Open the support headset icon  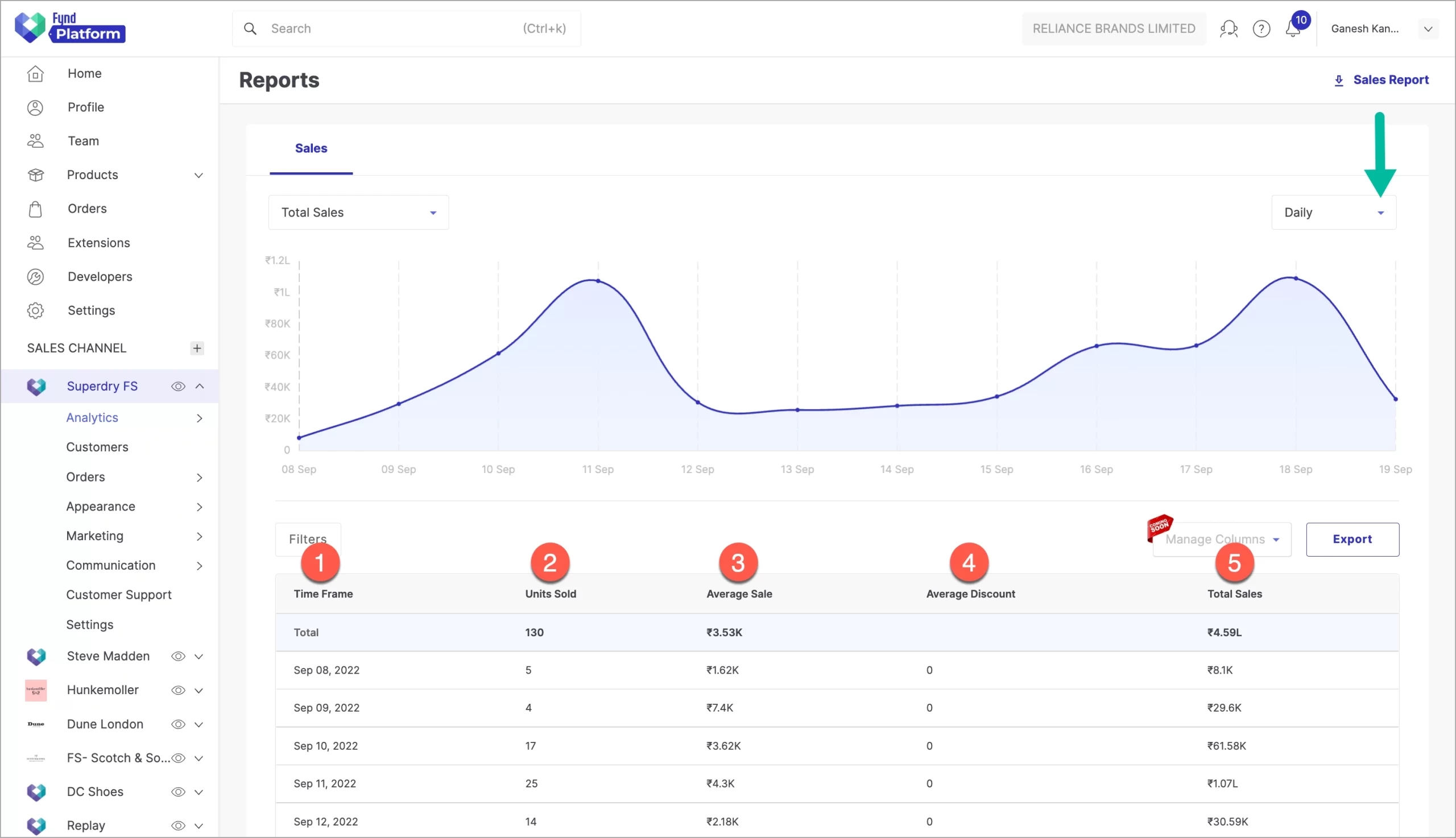(x=1228, y=29)
